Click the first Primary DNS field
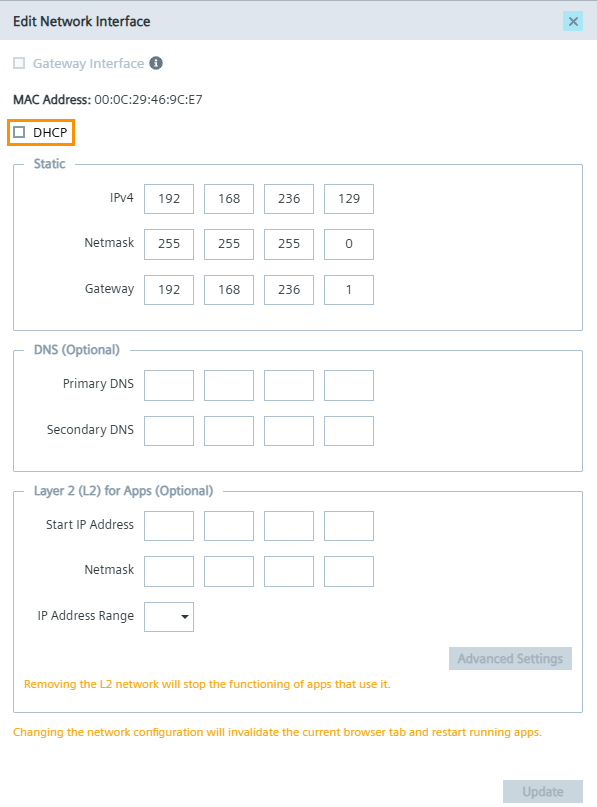597x807 pixels. point(168,385)
